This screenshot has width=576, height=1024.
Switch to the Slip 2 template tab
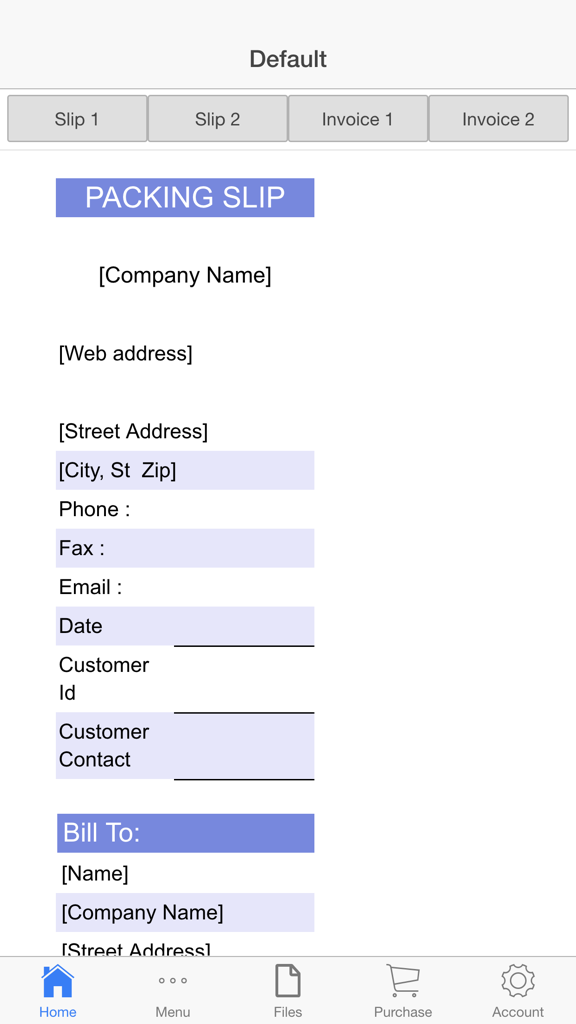click(x=217, y=118)
